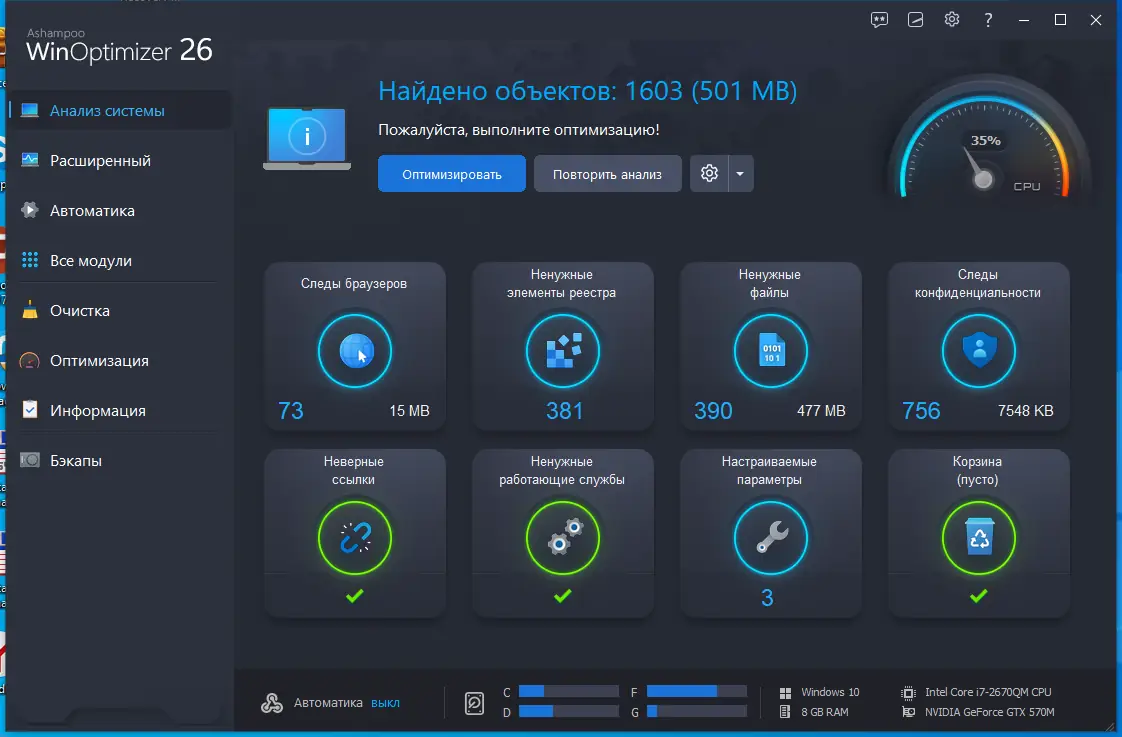The width and height of the screenshot is (1122, 737).
Task: Open Следы конфиденциальности shield icon
Action: pyautogui.click(x=979, y=351)
